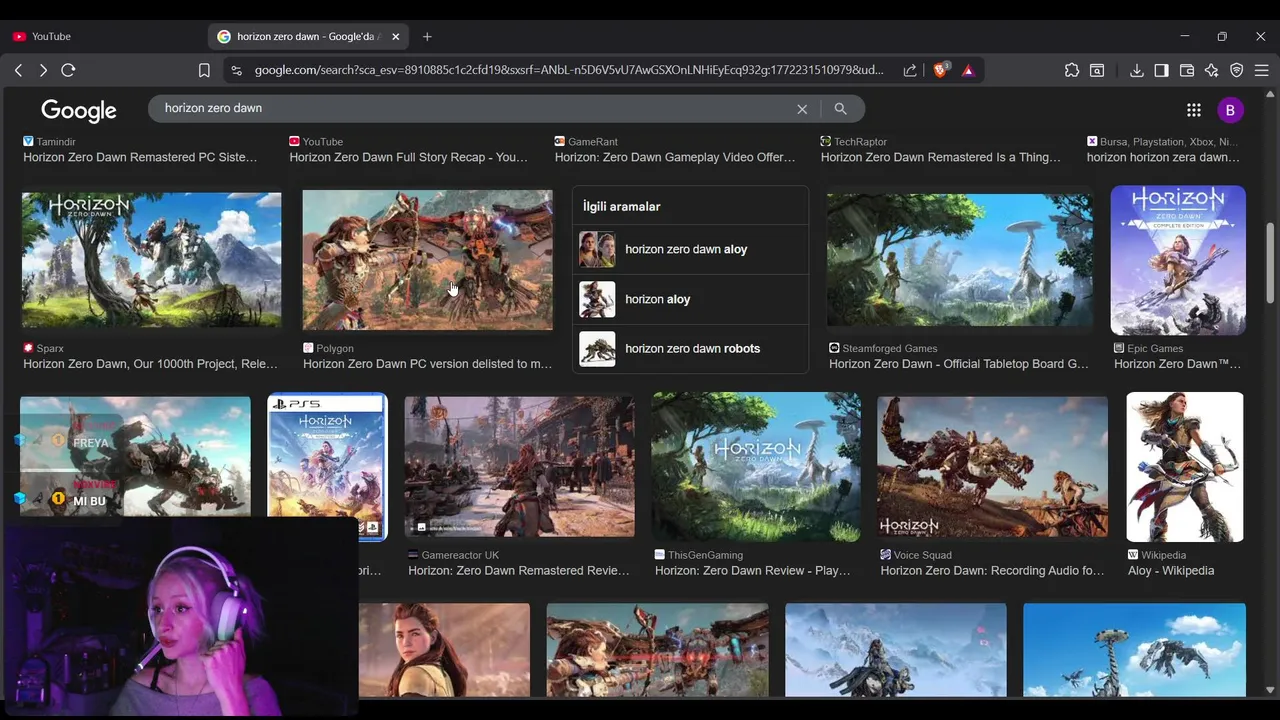The width and height of the screenshot is (1280, 720).
Task: Click the İlgili aramalar heading
Action: pyautogui.click(x=622, y=207)
